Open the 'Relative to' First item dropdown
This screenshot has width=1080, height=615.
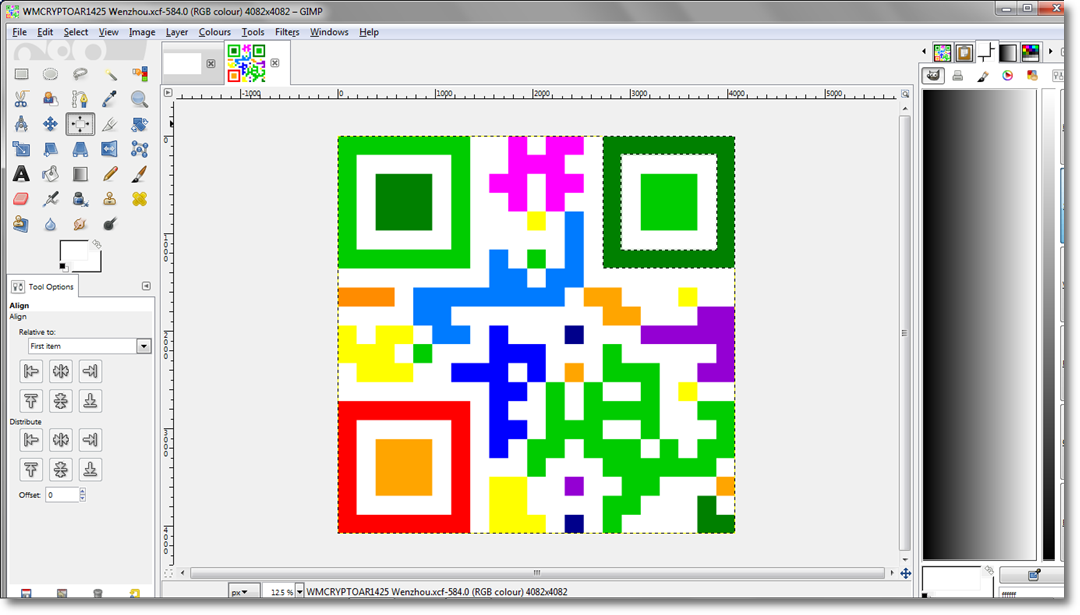[x=90, y=346]
